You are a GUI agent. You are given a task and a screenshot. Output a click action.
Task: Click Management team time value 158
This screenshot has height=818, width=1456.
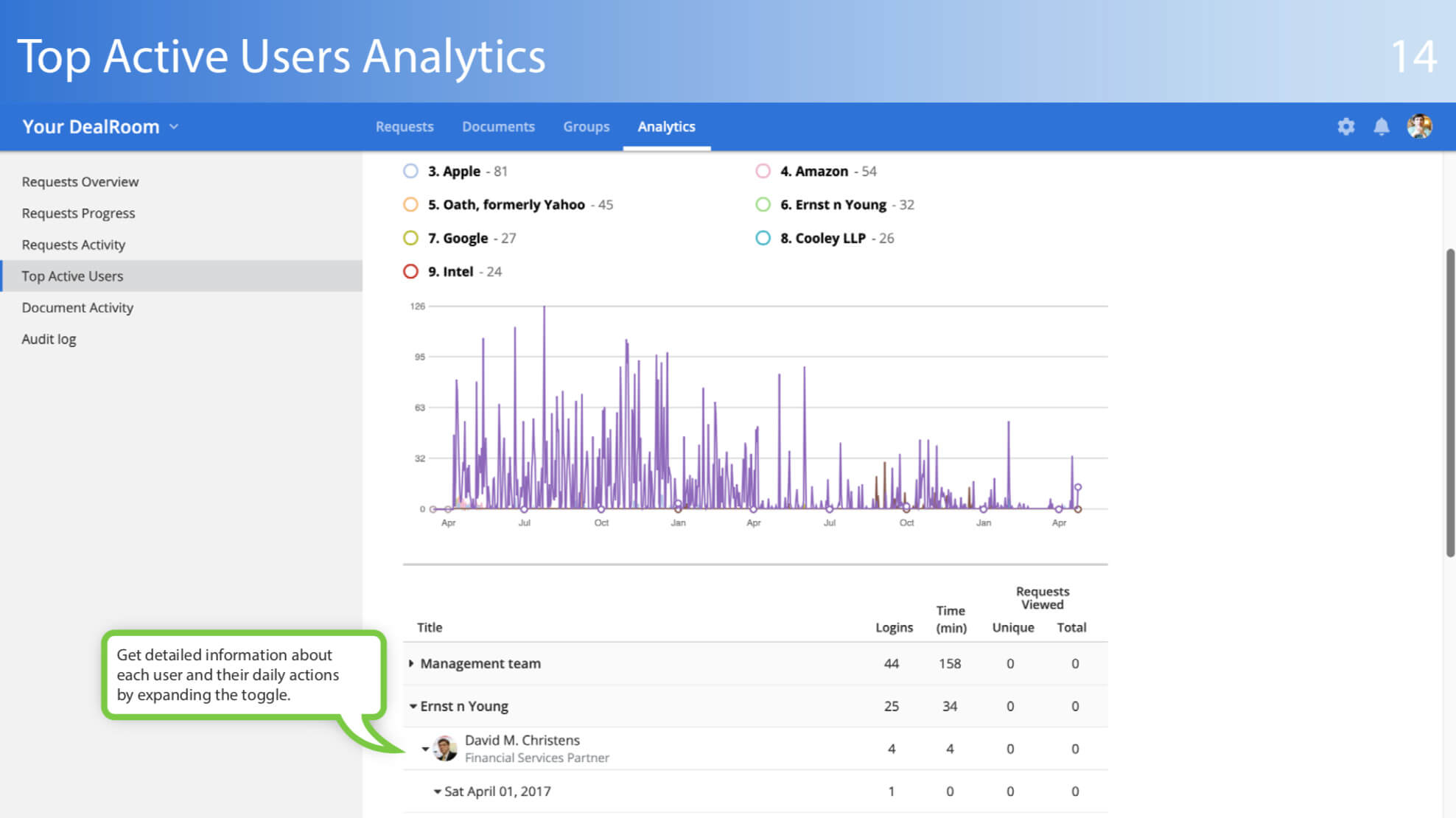point(950,664)
